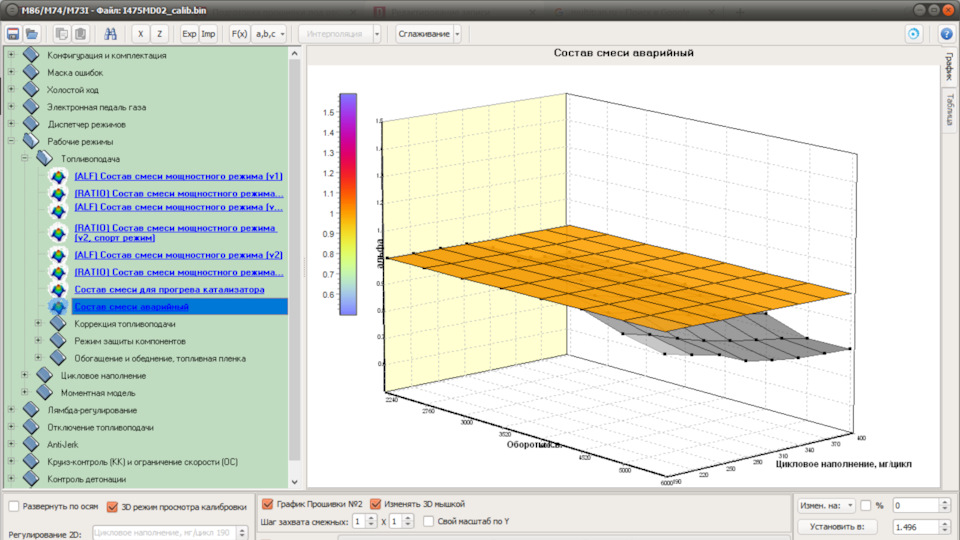Click the tree scrollbar down arrow
Screen dimensions: 960x540
[x=294, y=482]
